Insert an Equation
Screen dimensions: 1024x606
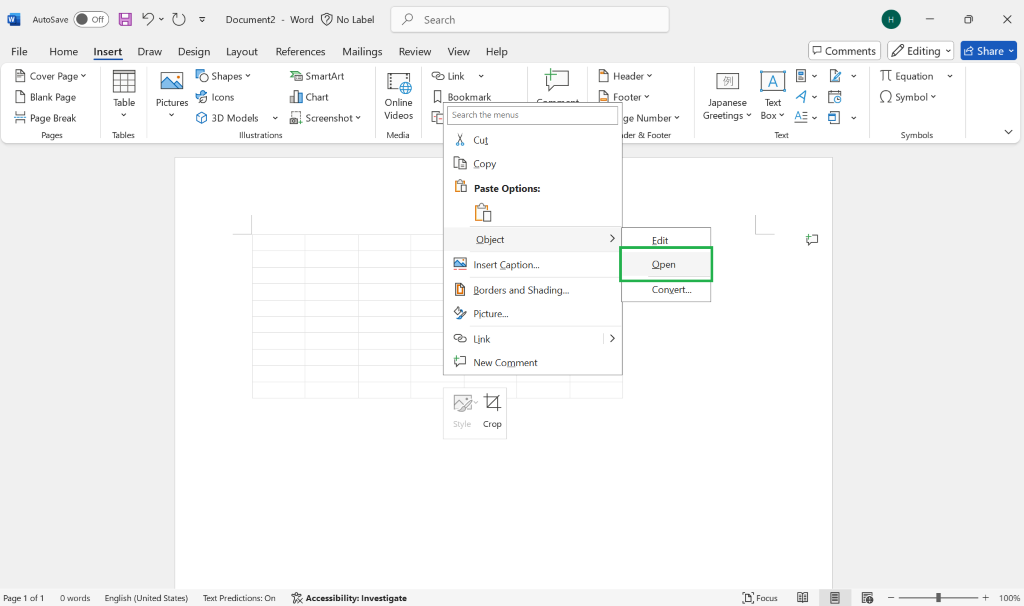pyautogui.click(x=906, y=76)
